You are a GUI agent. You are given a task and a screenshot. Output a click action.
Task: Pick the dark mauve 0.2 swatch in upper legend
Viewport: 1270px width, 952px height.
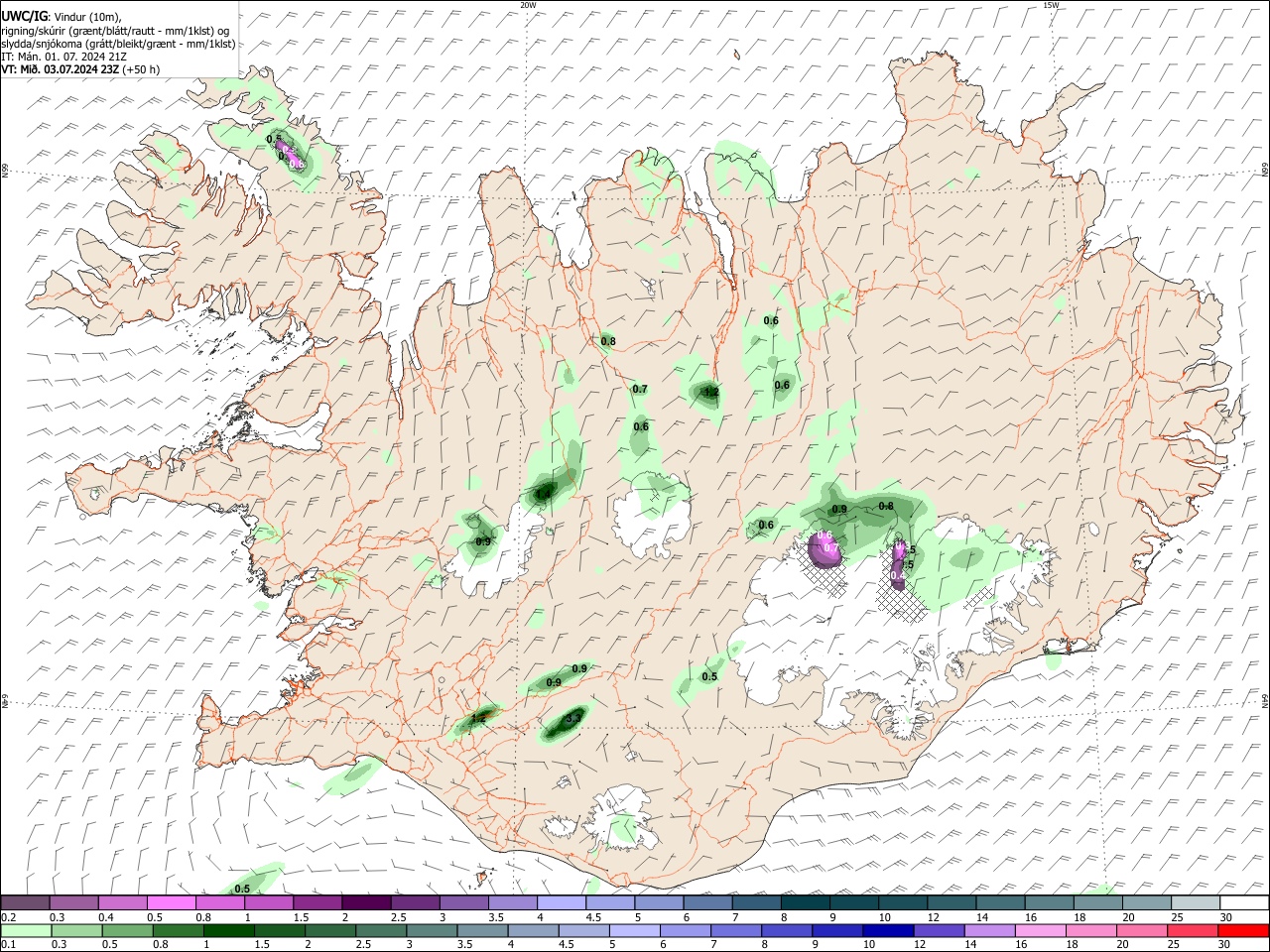[x=25, y=903]
